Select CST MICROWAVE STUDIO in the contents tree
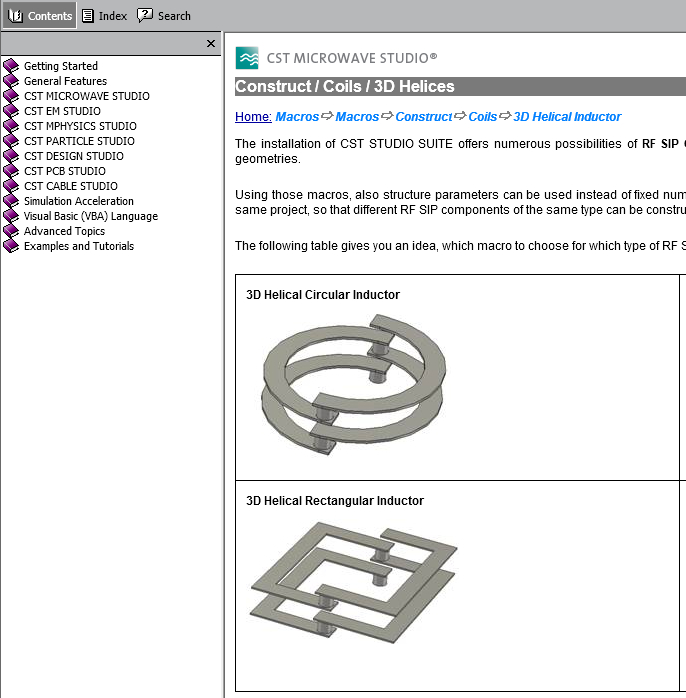This screenshot has height=698, width=686. [87, 96]
